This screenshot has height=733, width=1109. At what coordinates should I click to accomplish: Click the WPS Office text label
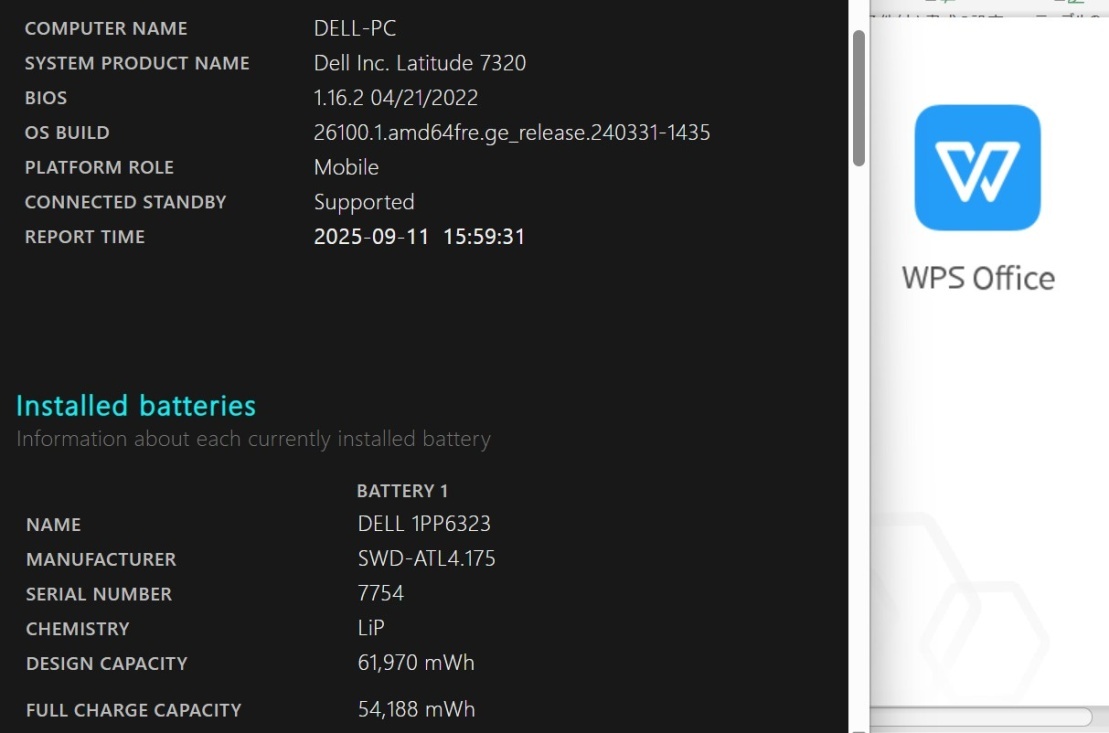point(978,277)
